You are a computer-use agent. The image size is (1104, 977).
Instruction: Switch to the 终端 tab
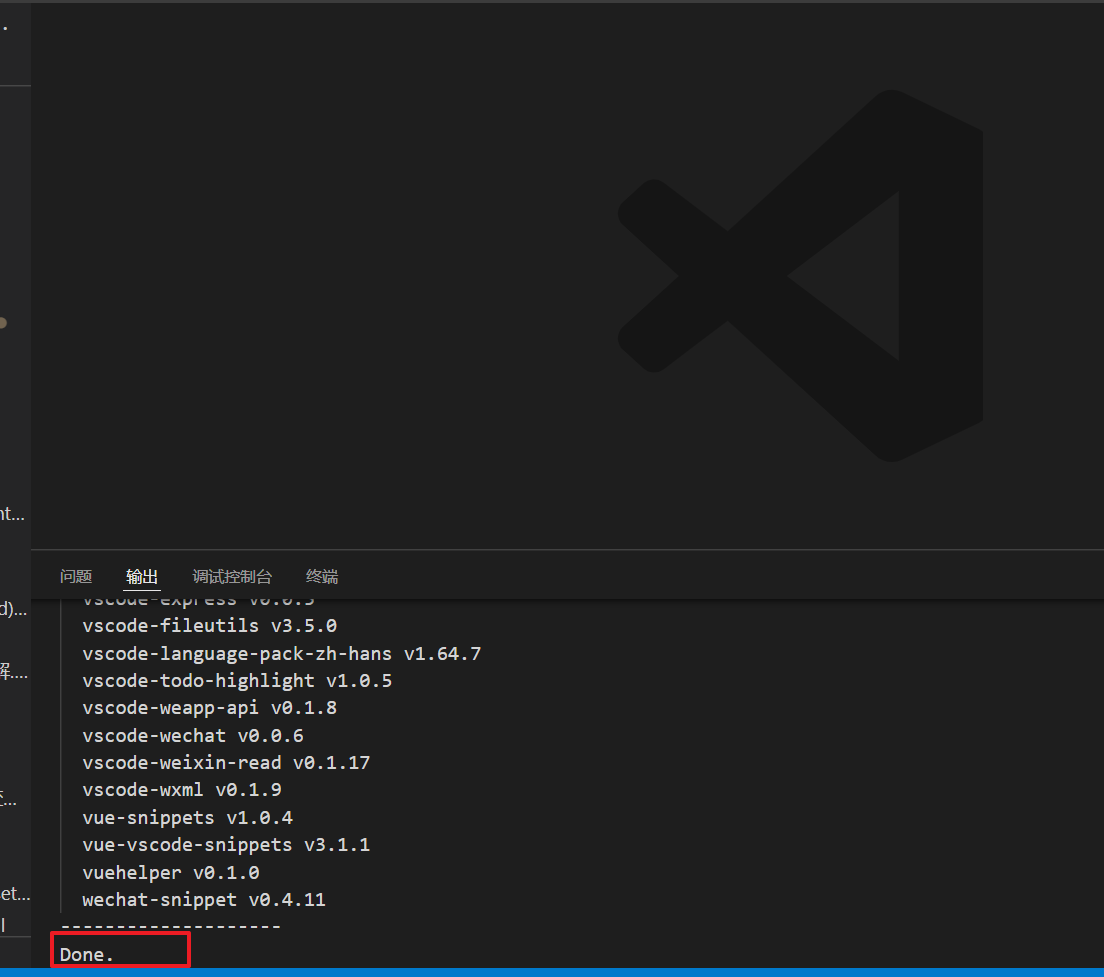pos(322,576)
